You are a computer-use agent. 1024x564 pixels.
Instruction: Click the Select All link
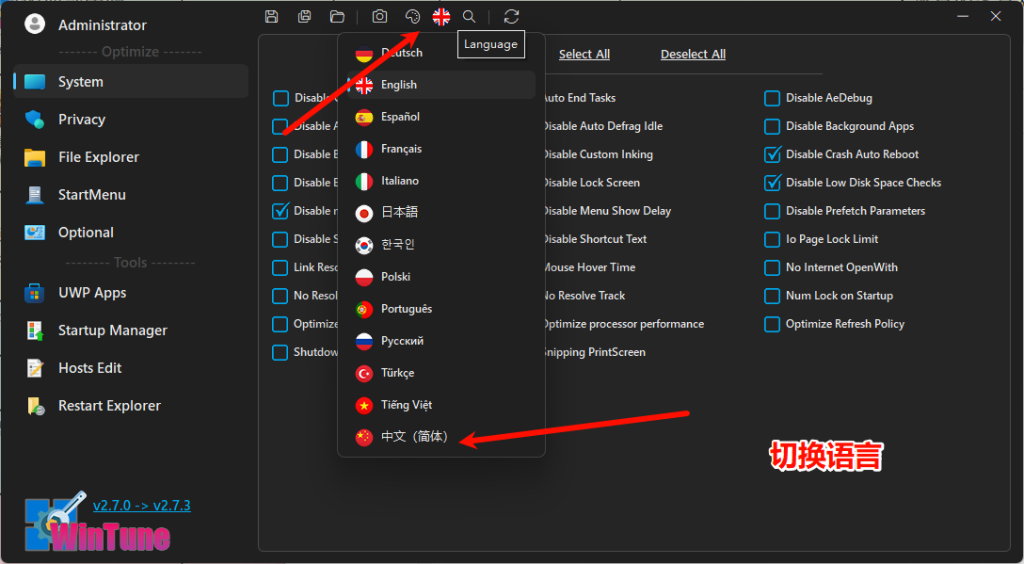[584, 54]
